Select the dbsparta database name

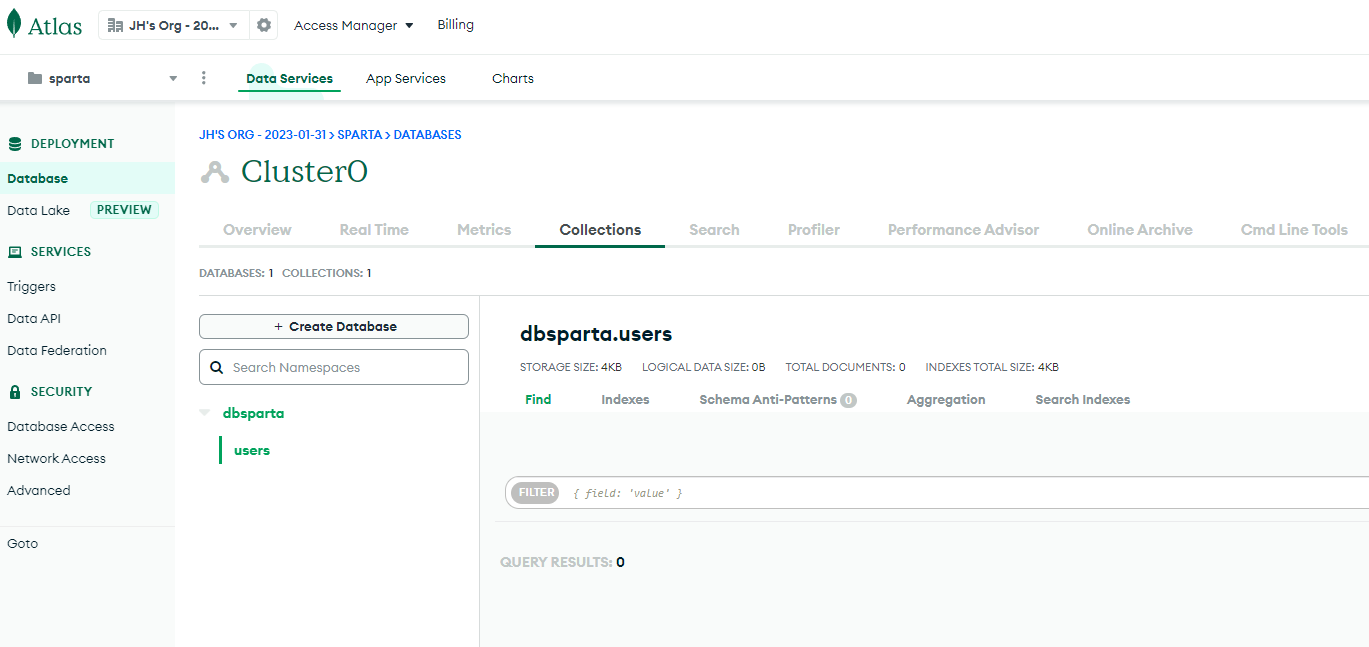click(x=253, y=413)
